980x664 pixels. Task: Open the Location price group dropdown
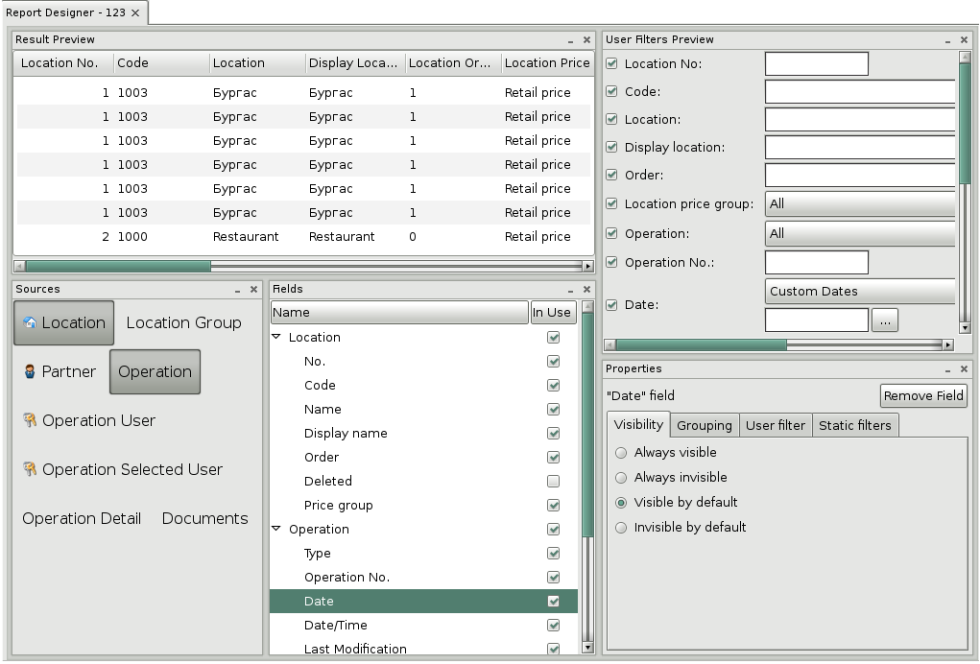(x=860, y=204)
